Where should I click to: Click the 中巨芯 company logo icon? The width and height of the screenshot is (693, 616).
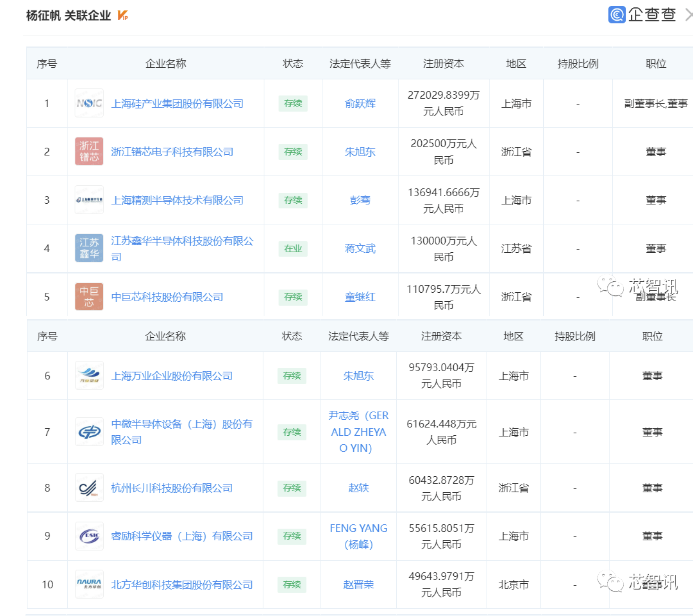(89, 297)
